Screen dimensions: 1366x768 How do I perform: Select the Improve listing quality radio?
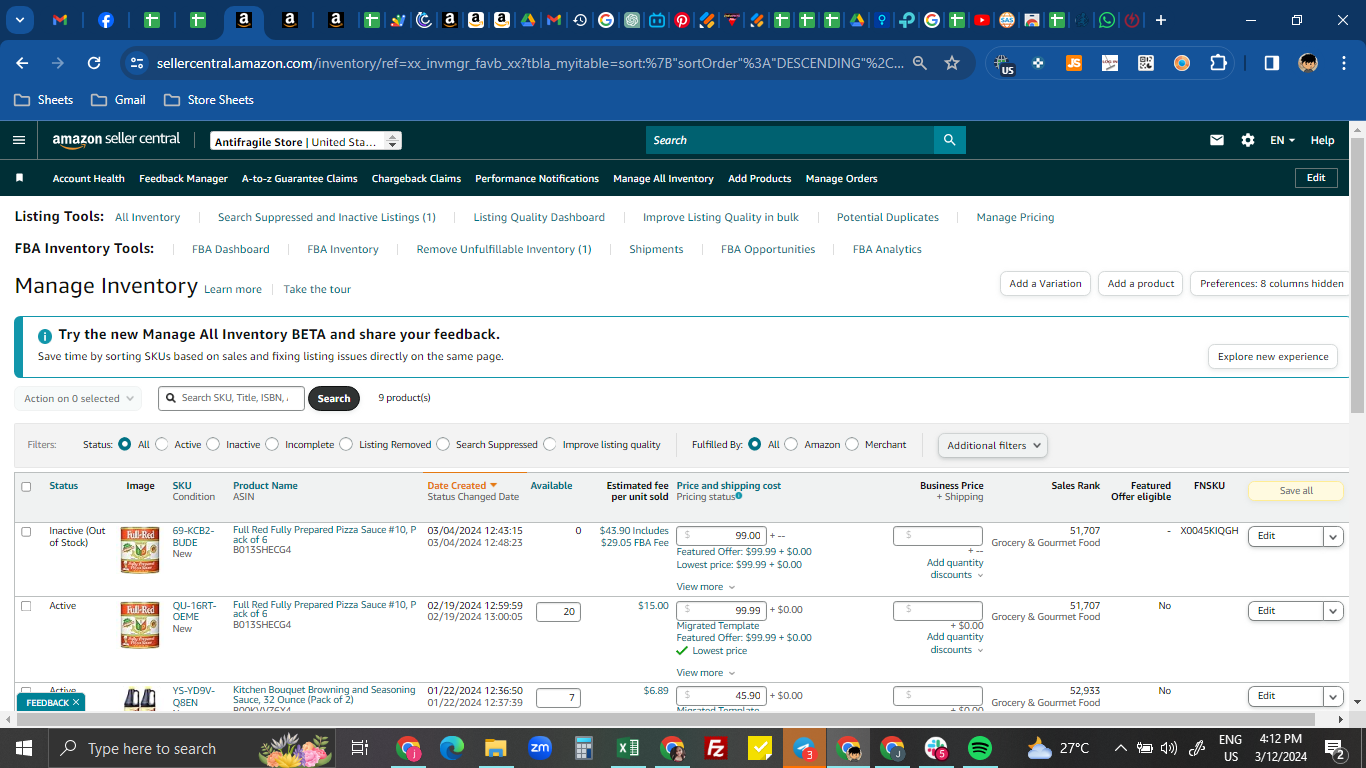coord(549,445)
